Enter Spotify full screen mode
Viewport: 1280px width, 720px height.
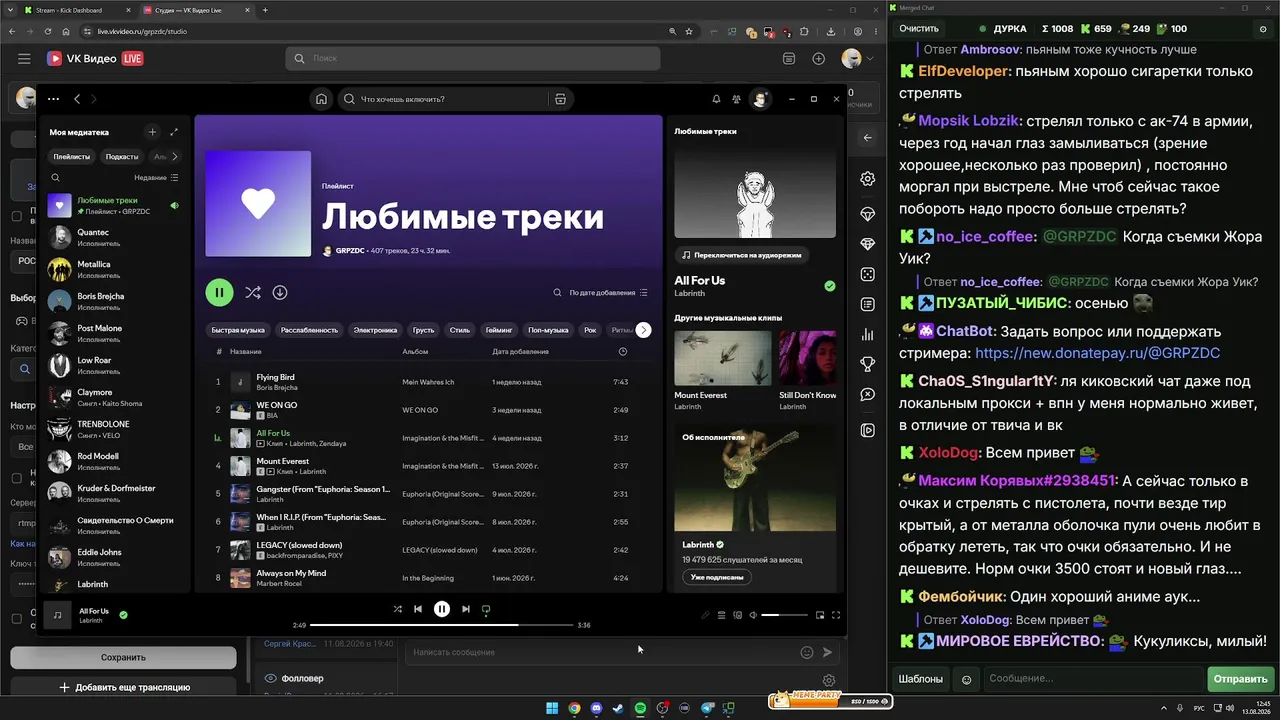point(836,615)
